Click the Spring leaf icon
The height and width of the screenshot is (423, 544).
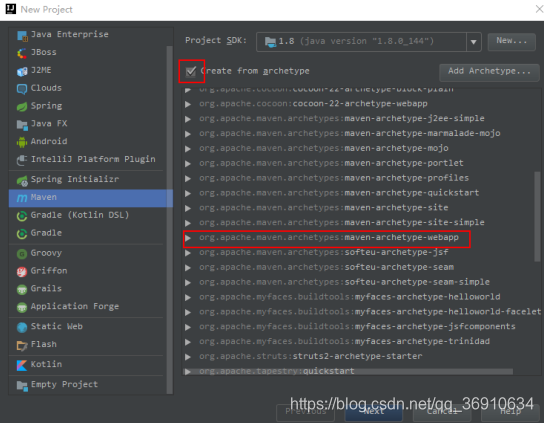(x=22, y=107)
